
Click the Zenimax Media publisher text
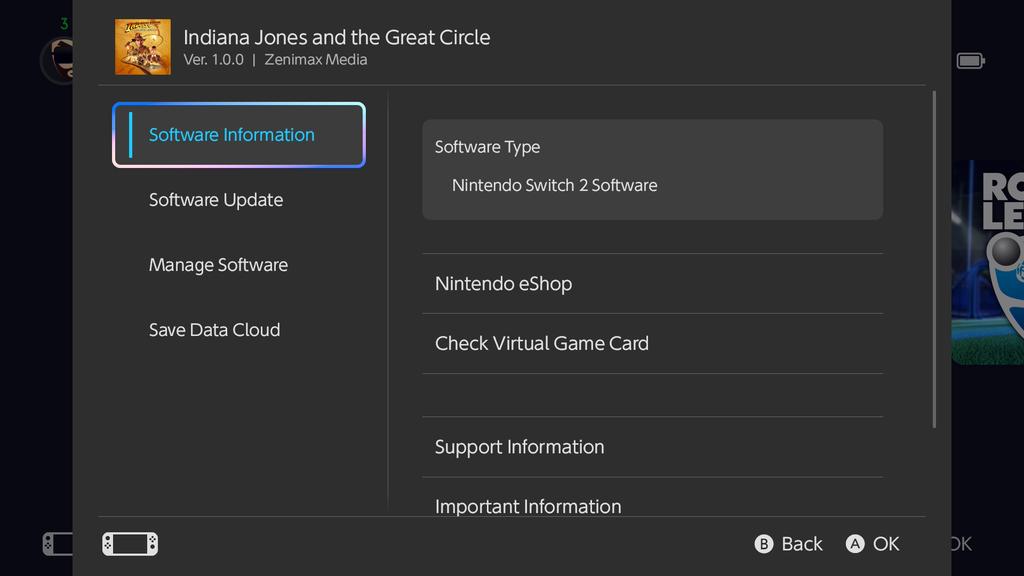tap(315, 59)
